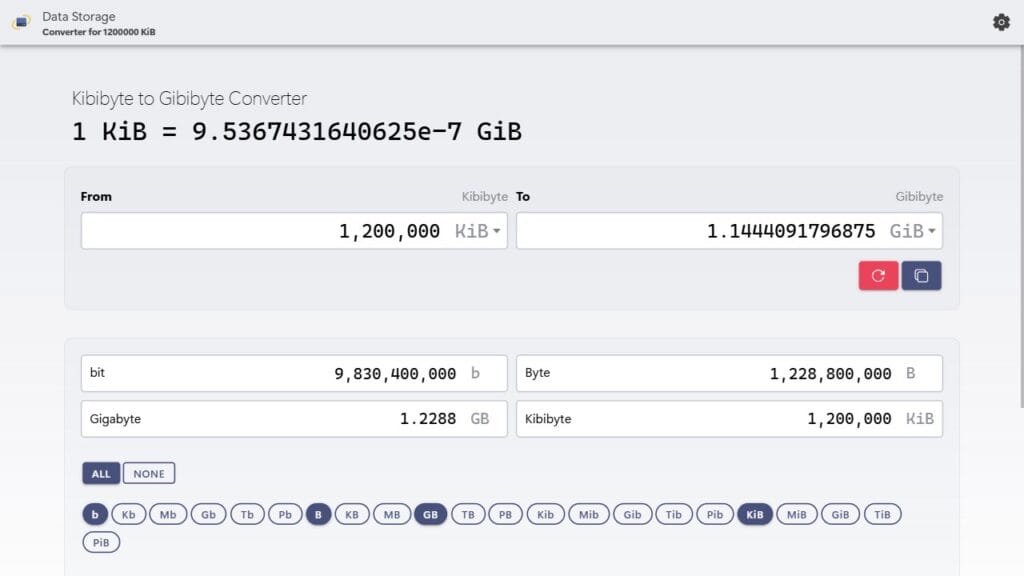Screen dimensions: 1024x576
Task: Click the 'Data Storage' title text
Action: [78, 16]
